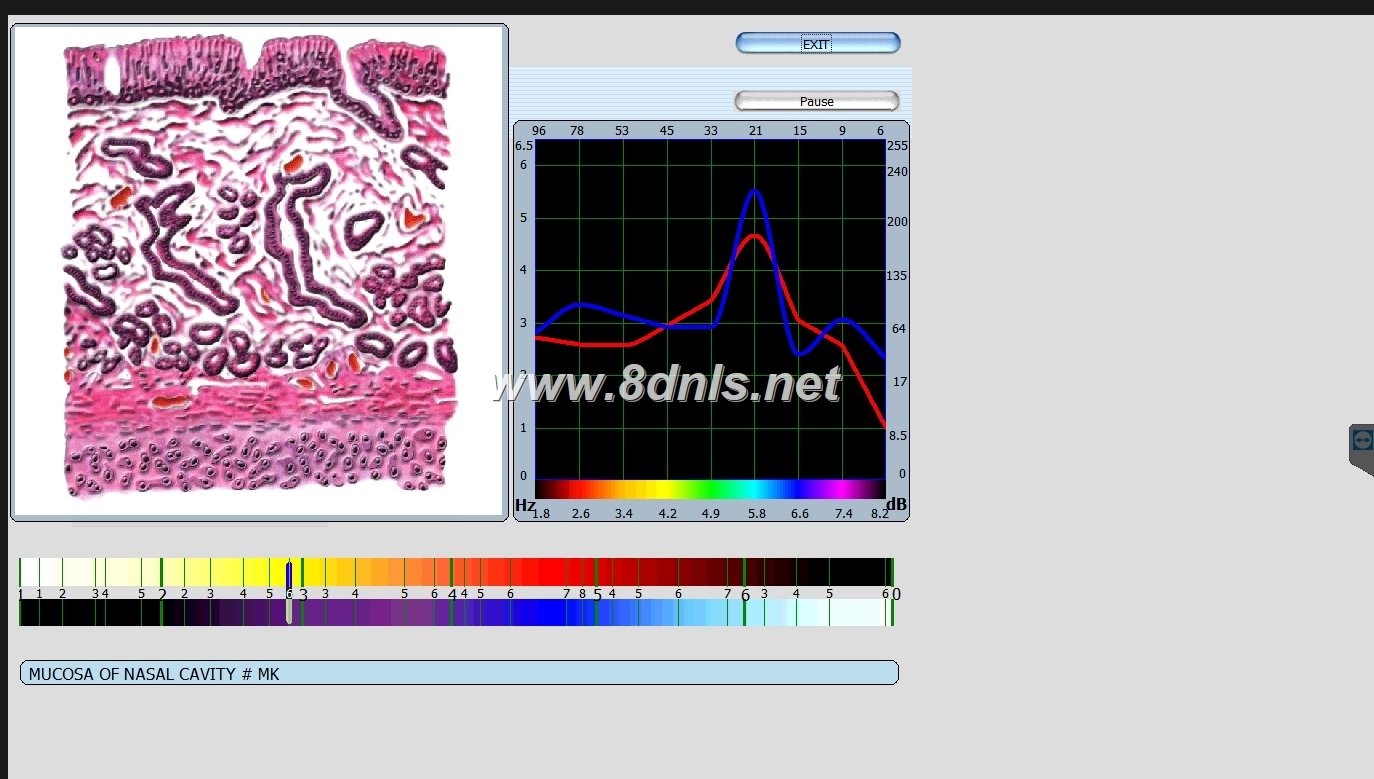Click the TeamViewer remote access icon
The image size is (1374, 779).
[x=1360, y=440]
